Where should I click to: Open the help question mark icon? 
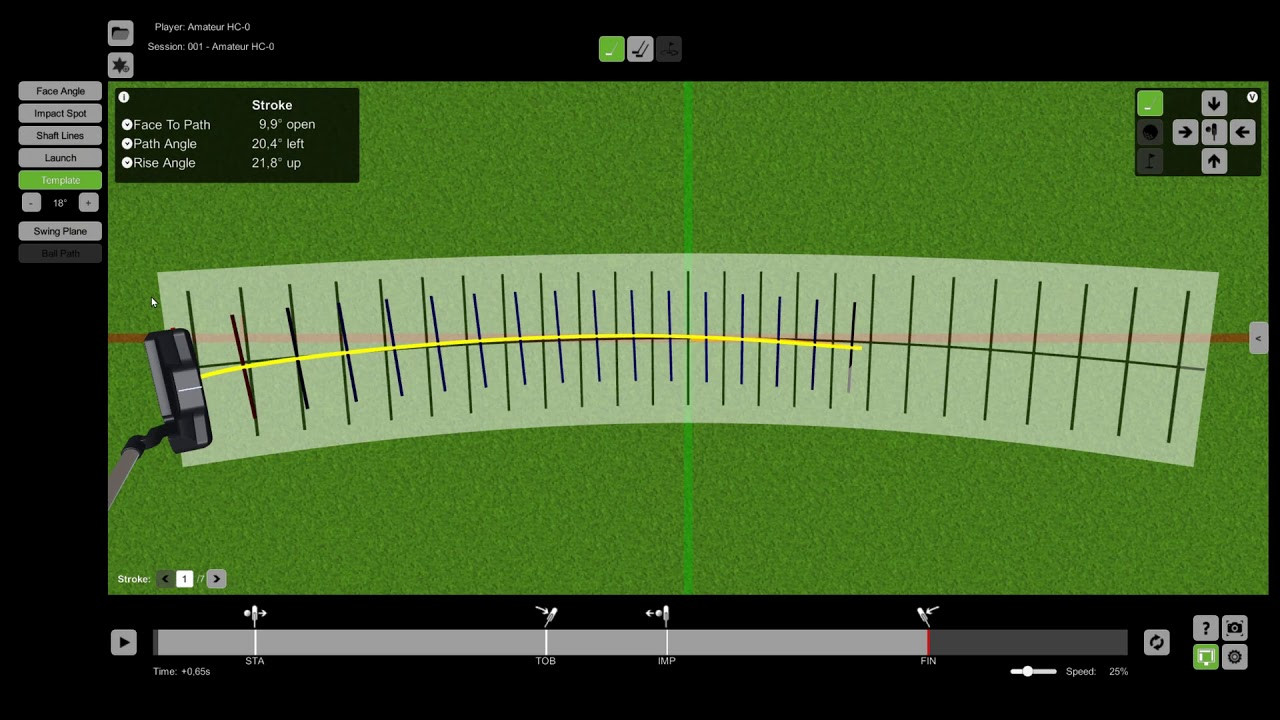pos(1206,628)
